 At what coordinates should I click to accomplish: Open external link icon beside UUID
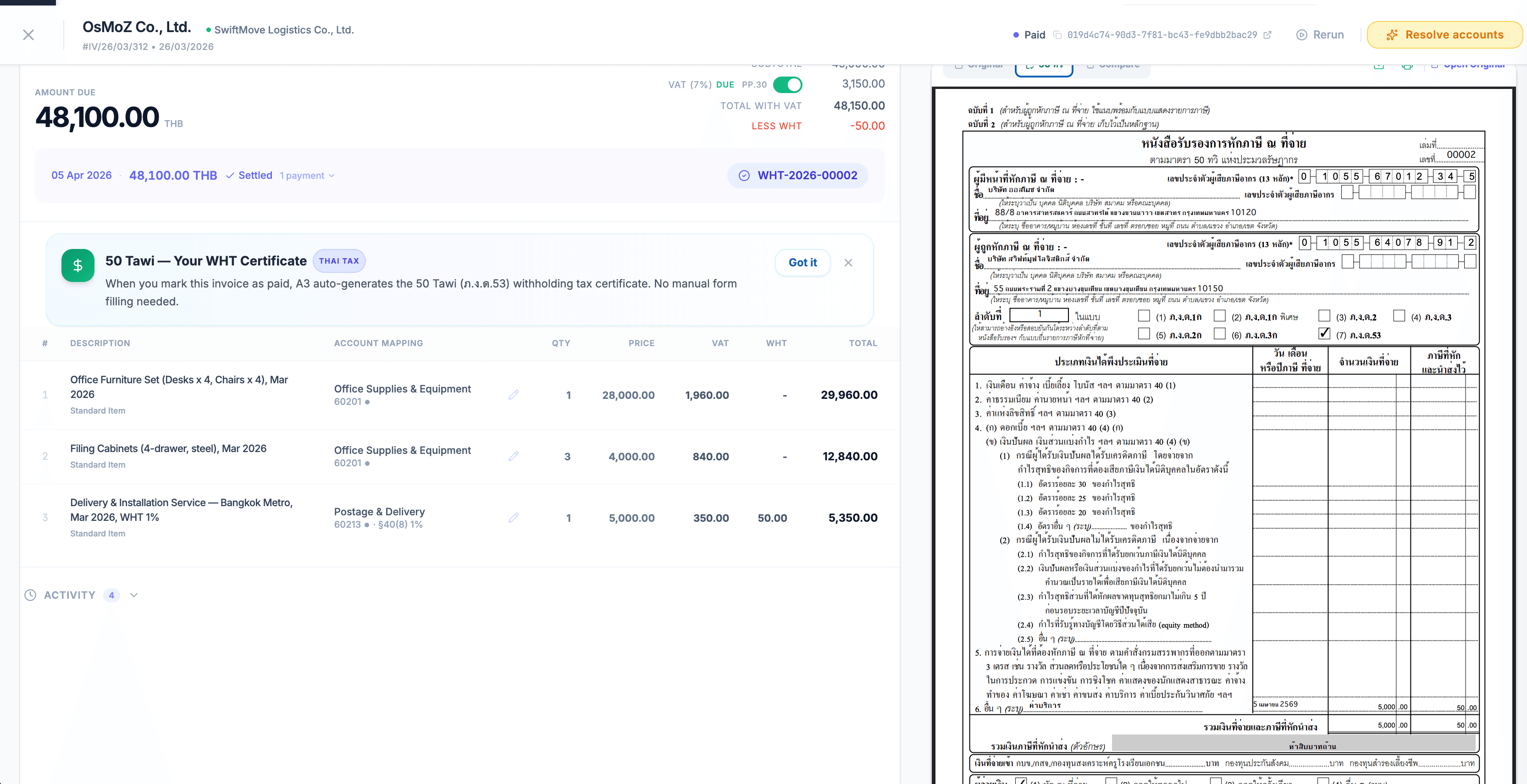[1267, 35]
